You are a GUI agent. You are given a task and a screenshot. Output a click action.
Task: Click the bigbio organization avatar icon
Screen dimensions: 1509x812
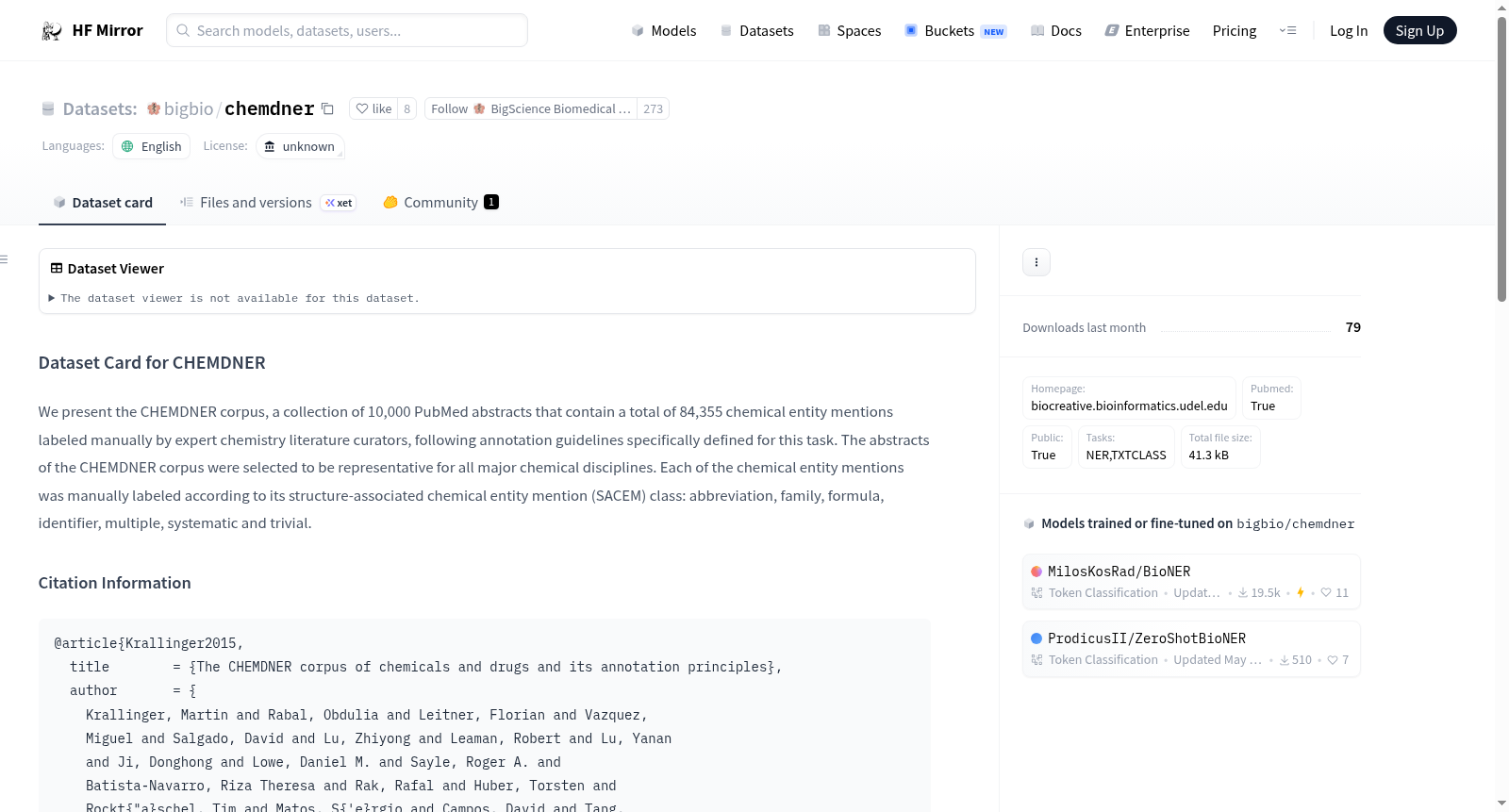tap(154, 108)
